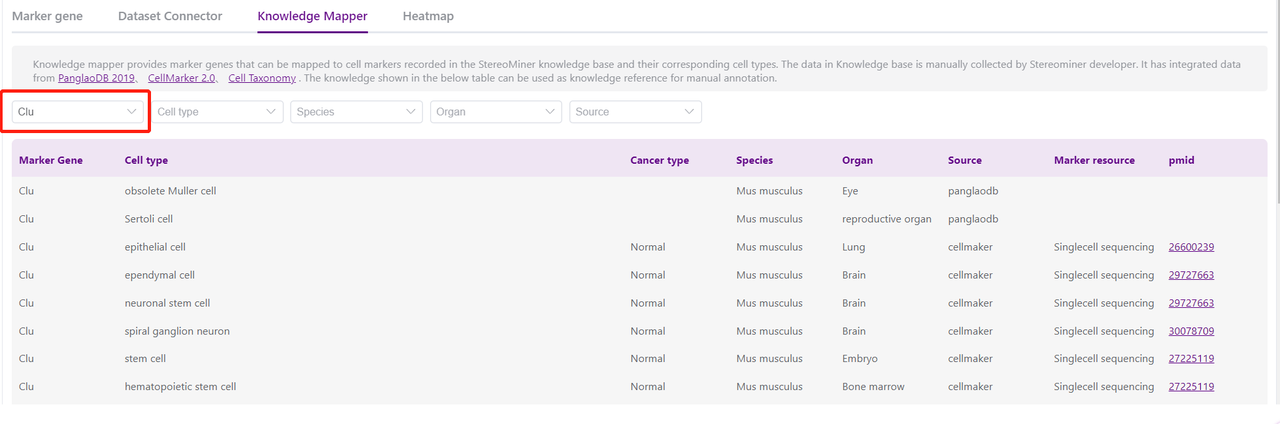Open the PanglaoDB 2019 link
Screen dimensions: 1280x424
click(x=98, y=78)
